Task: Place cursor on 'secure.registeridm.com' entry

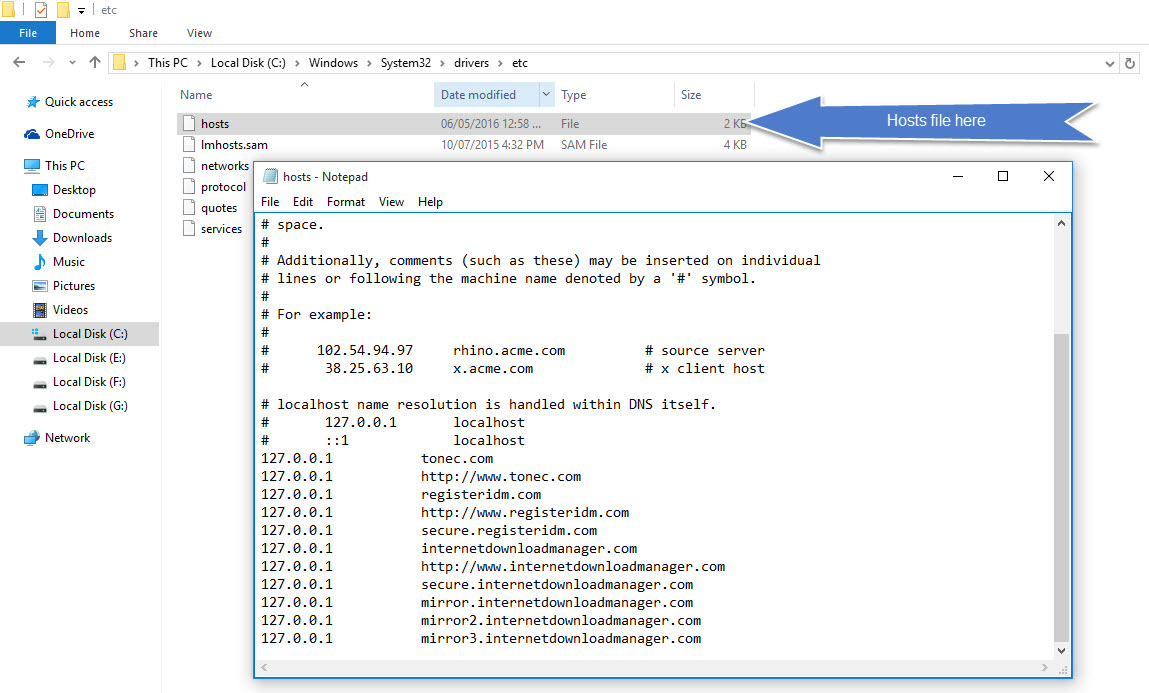Action: point(509,530)
